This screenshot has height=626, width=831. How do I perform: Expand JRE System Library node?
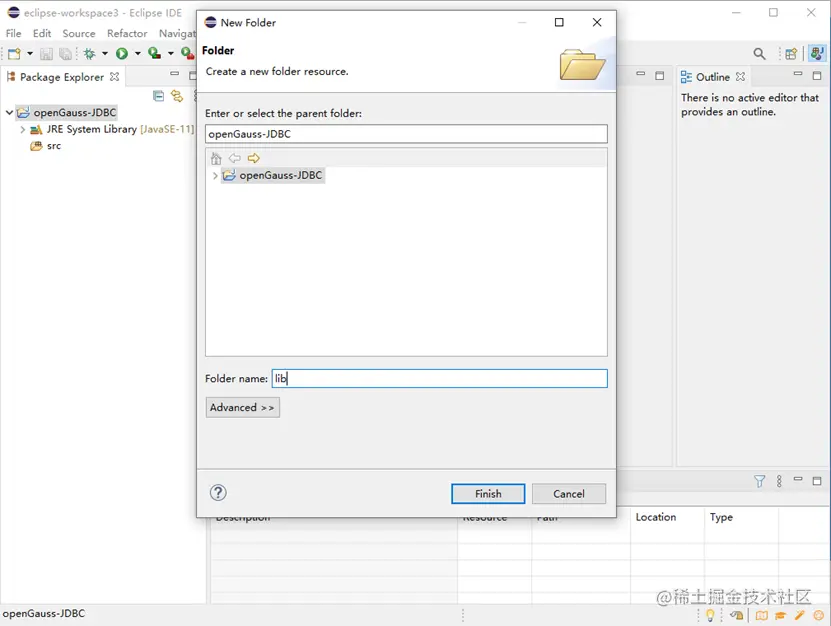22,129
